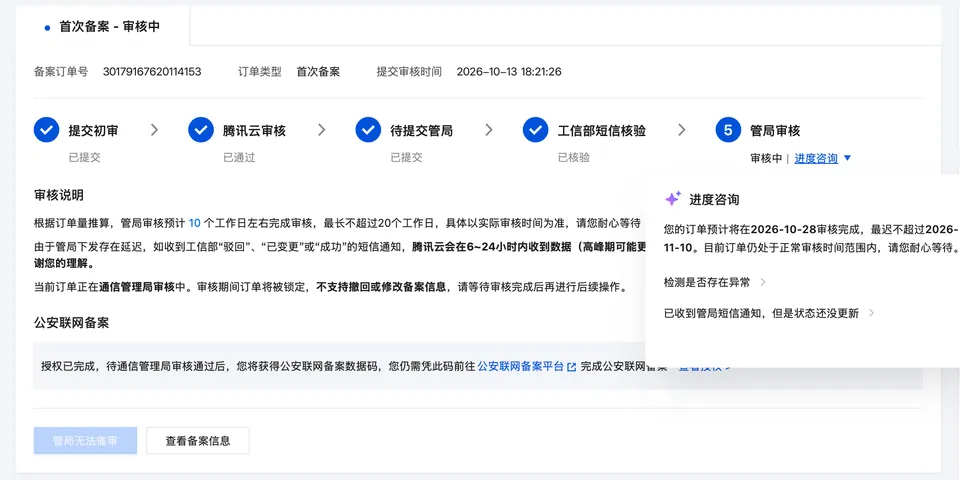Click the 已通过 status under 腾讯云审核
The image size is (960, 480).
[239, 158]
